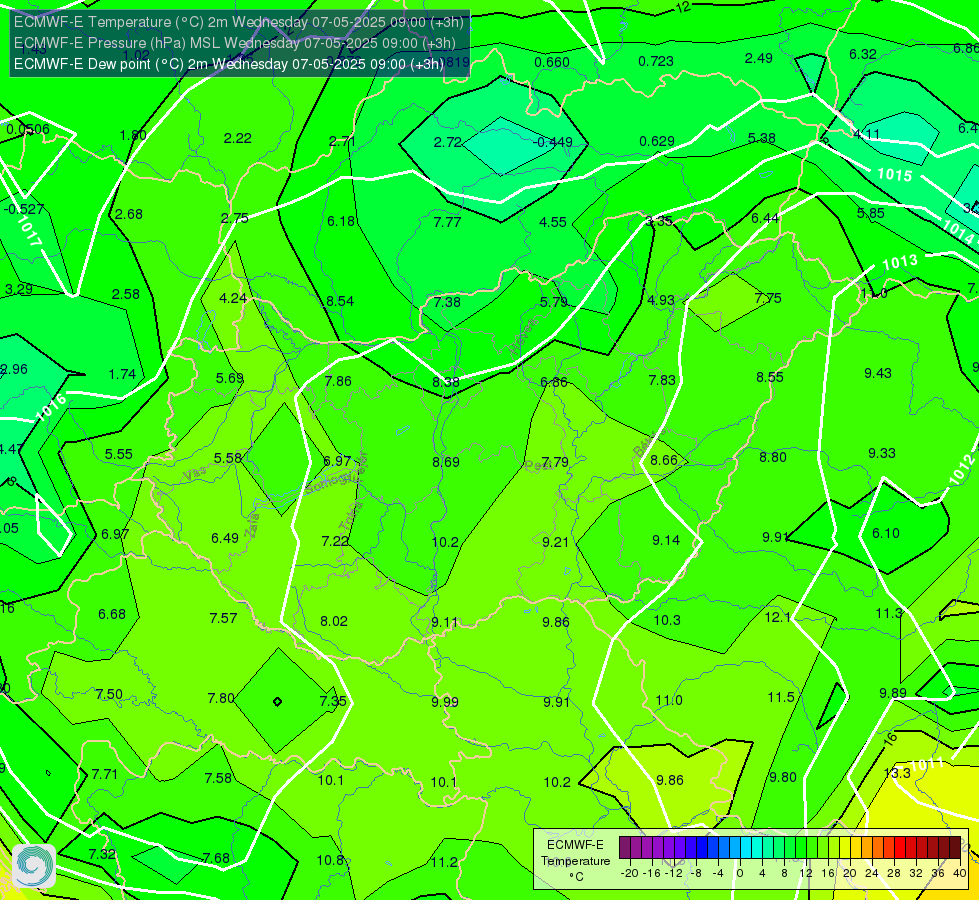Click the 7.77 dew point value
Image resolution: width=979 pixels, height=900 pixels.
[x=447, y=222]
